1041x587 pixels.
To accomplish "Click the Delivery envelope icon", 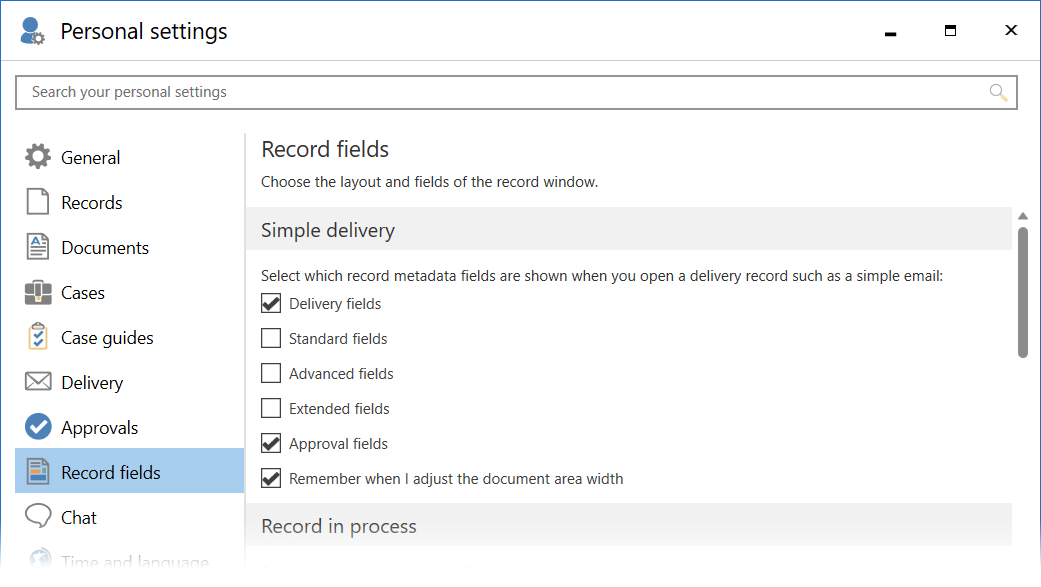I will (x=38, y=382).
